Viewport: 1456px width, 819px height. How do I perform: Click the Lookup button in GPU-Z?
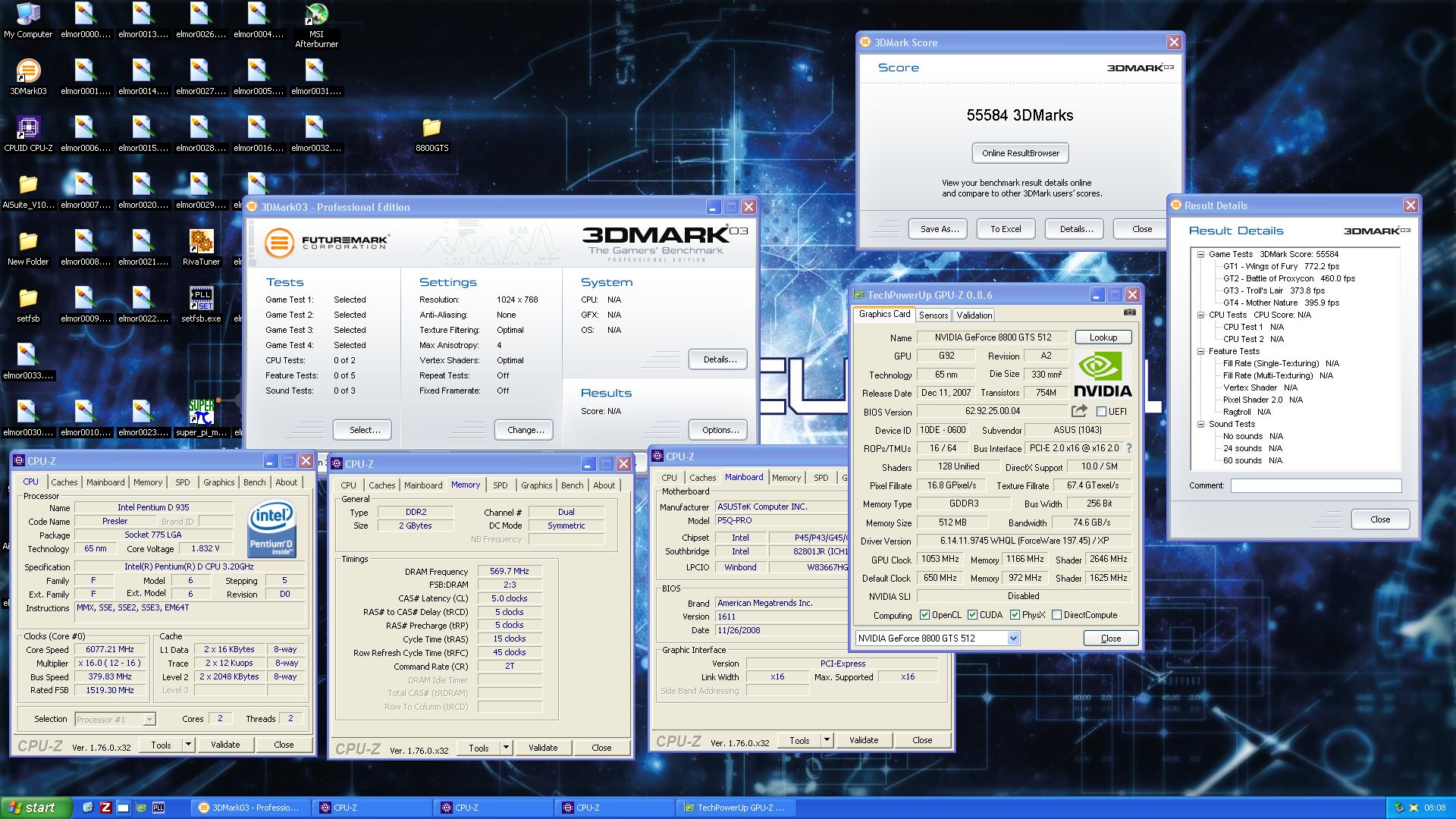pos(1103,337)
